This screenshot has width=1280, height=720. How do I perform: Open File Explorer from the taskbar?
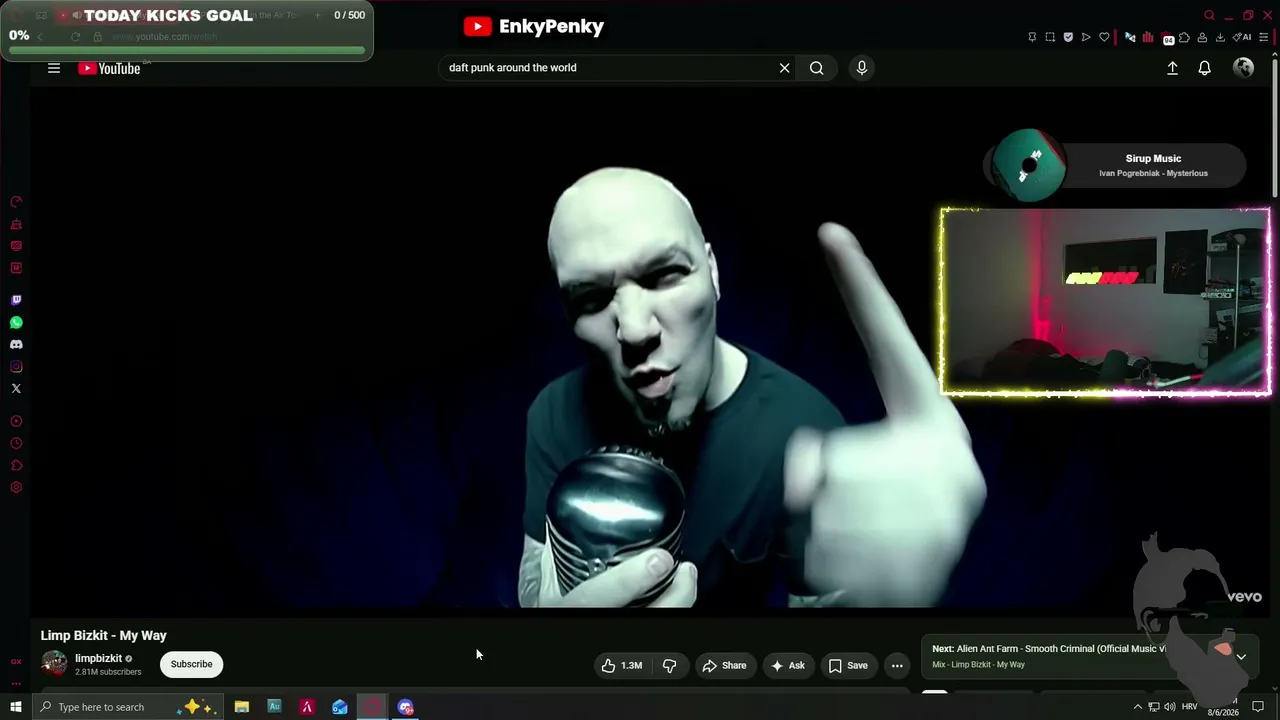(242, 707)
